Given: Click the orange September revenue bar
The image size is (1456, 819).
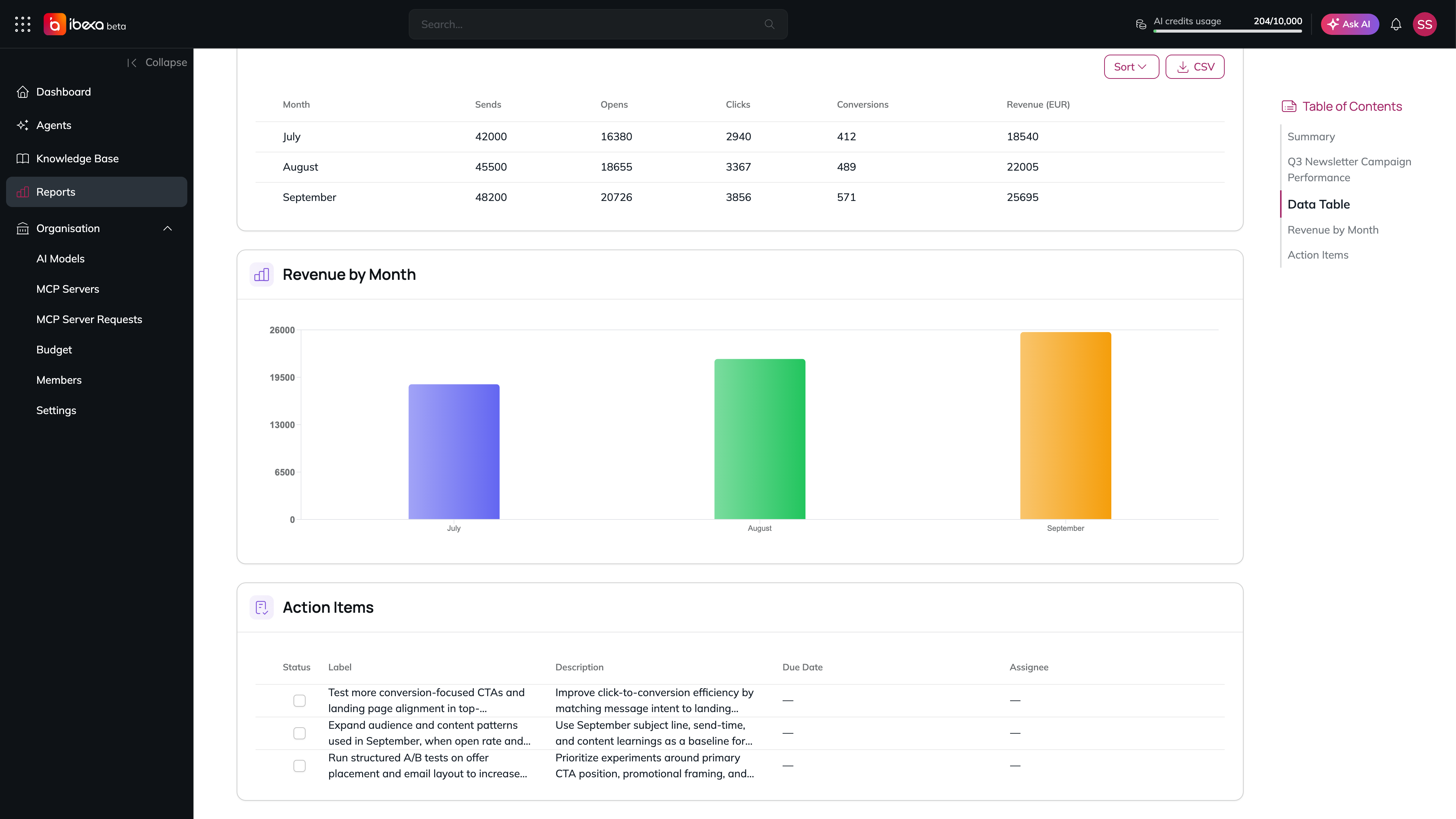Looking at the screenshot, I should 1065,425.
